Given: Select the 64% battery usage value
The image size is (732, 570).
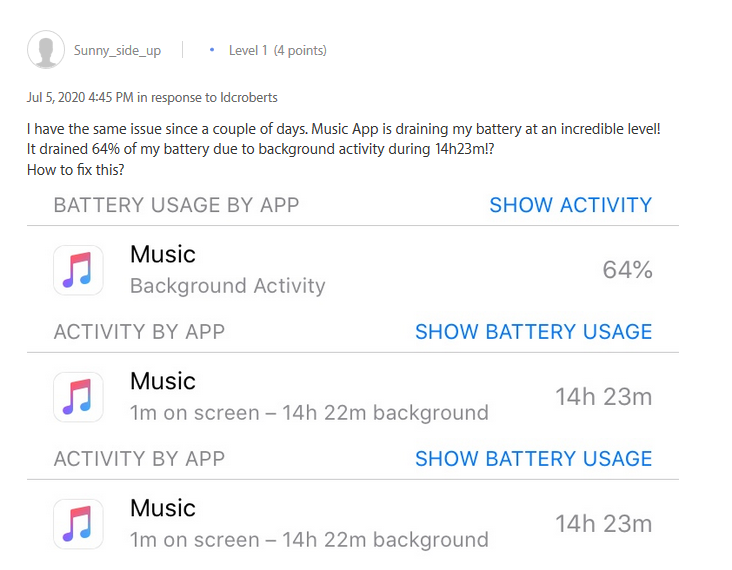Looking at the screenshot, I should [x=627, y=270].
